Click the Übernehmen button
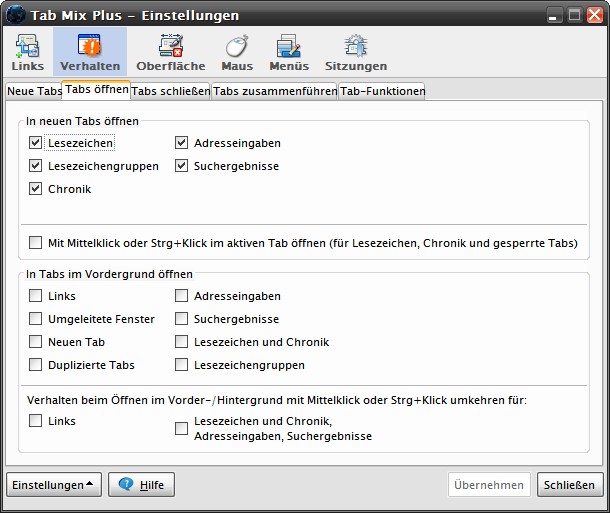 click(x=489, y=485)
